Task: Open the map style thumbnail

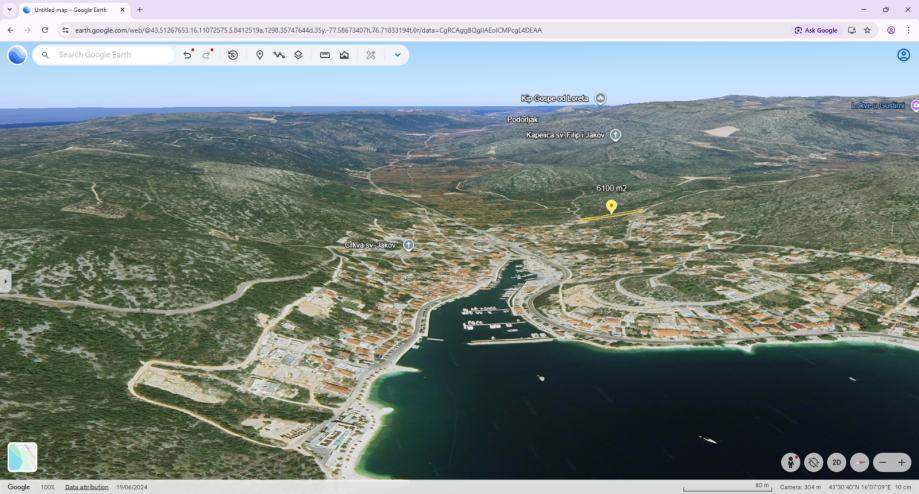Action: tap(22, 457)
